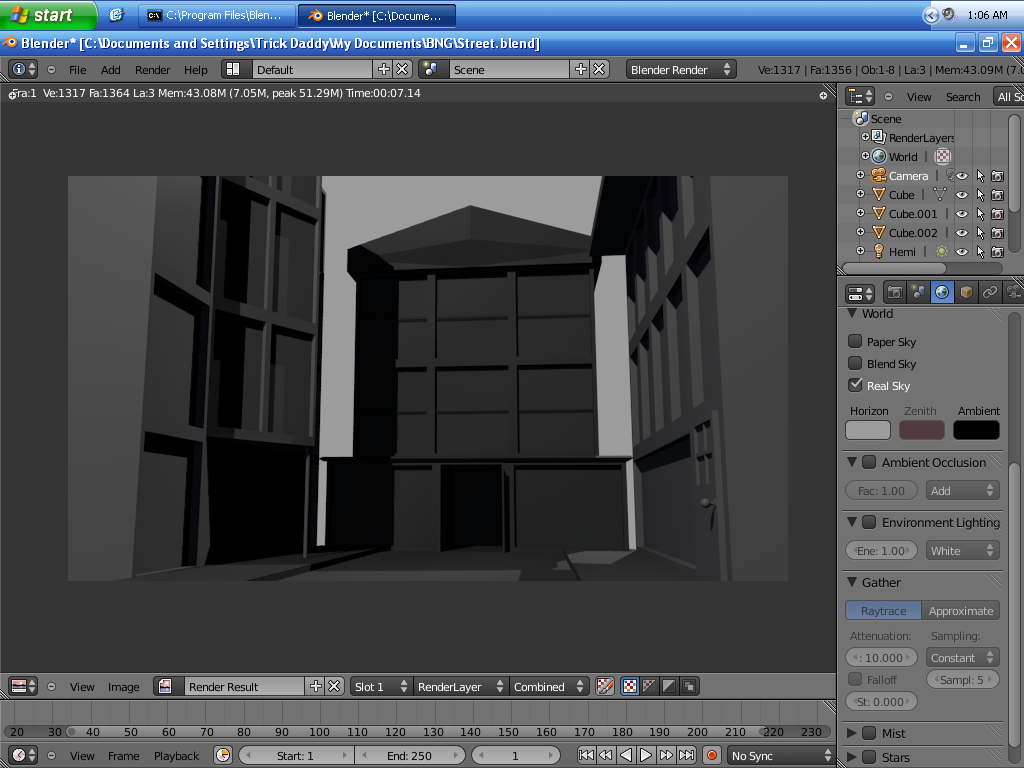Expand the Mist panel

[x=851, y=732]
